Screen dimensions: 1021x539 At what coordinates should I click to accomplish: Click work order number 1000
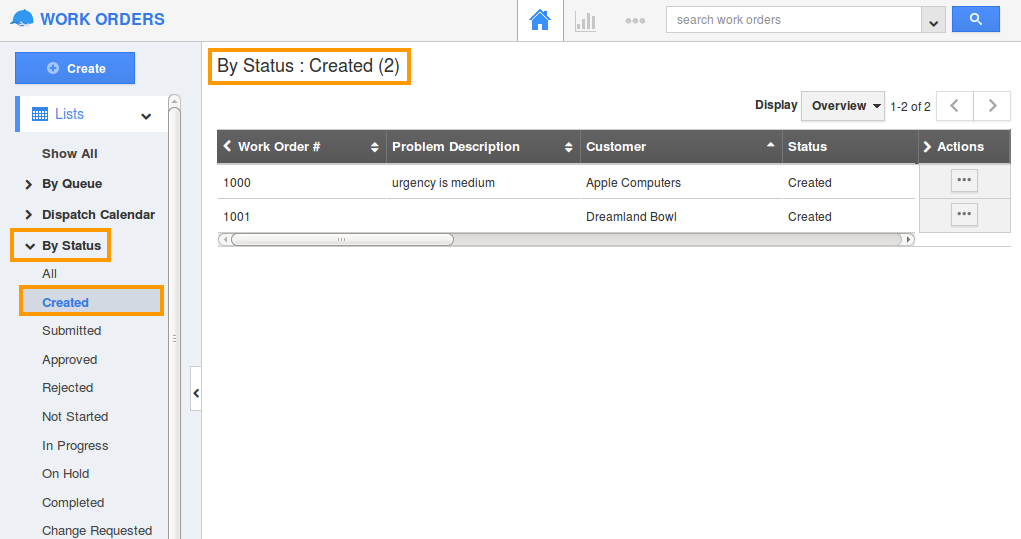237,183
